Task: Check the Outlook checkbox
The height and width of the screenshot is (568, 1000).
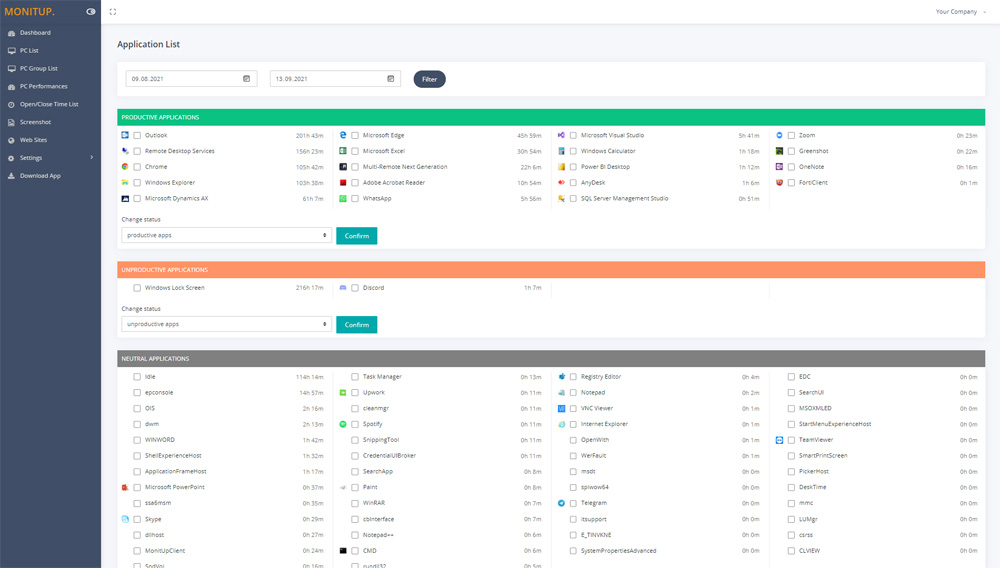Action: (x=137, y=135)
